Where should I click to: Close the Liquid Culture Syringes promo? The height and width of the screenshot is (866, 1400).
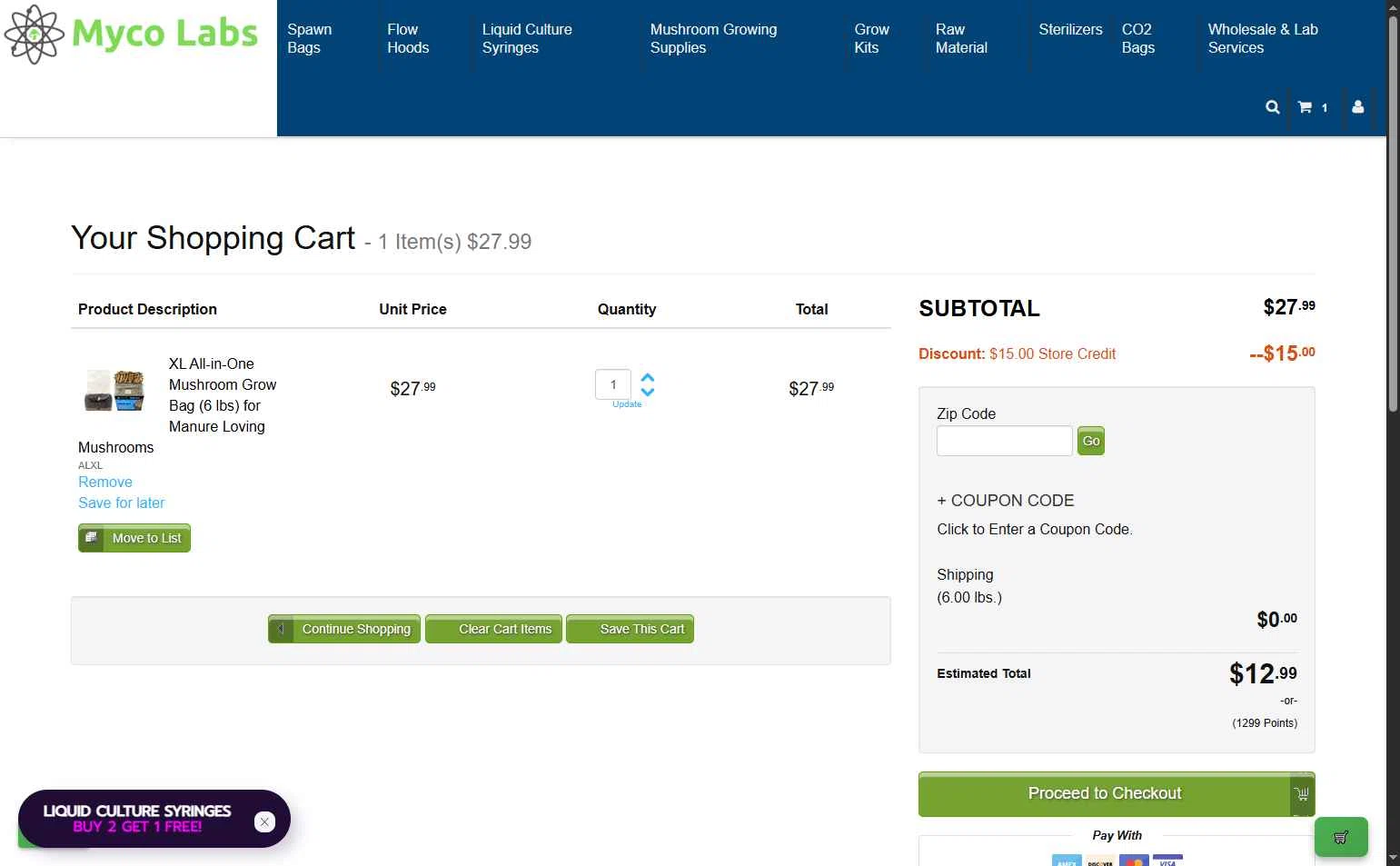click(264, 821)
